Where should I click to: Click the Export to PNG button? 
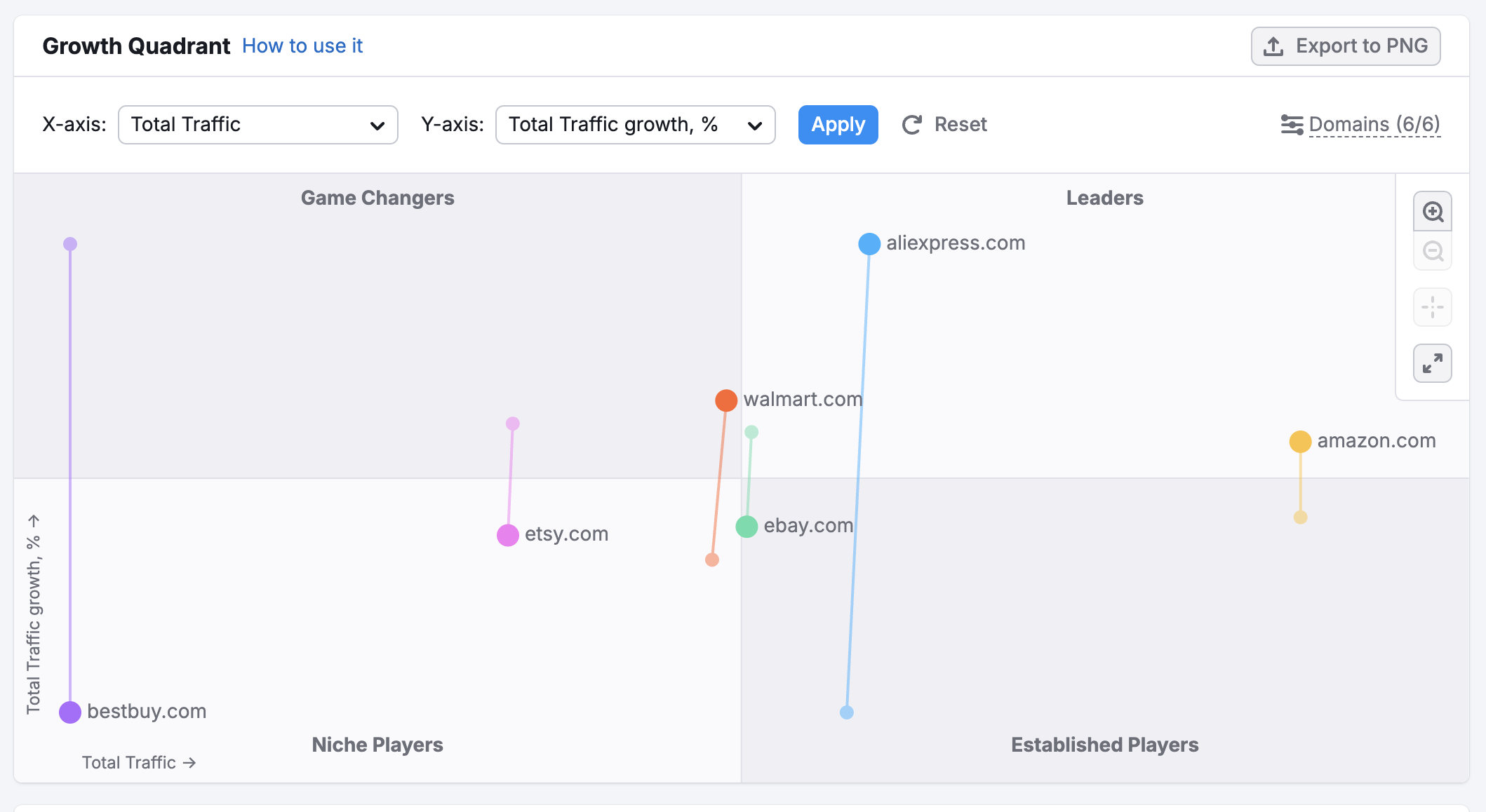click(1345, 46)
